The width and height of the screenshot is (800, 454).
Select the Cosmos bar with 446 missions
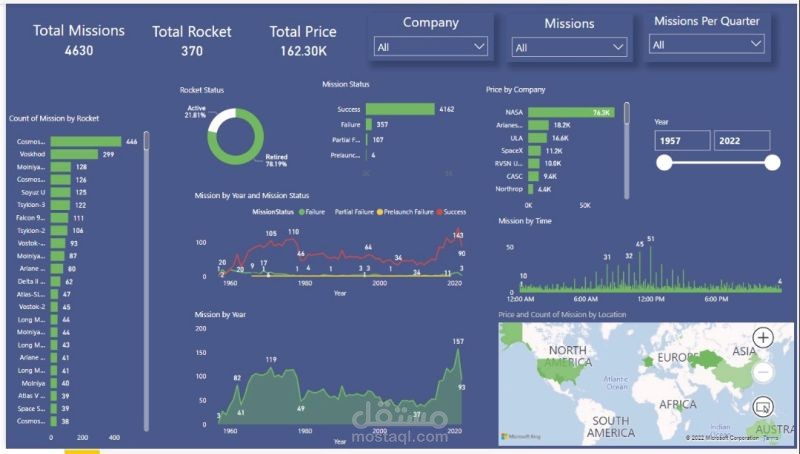coord(86,141)
